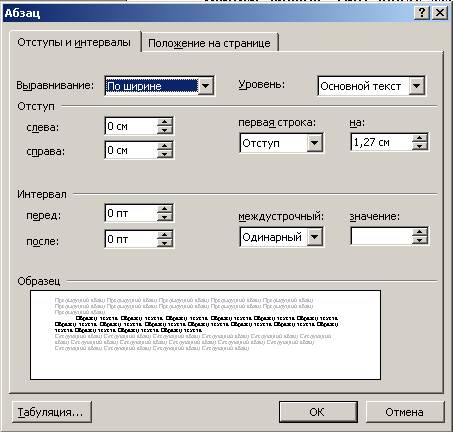This screenshot has height=432, width=453.
Task: Click the первая строка label
Action: point(277,123)
